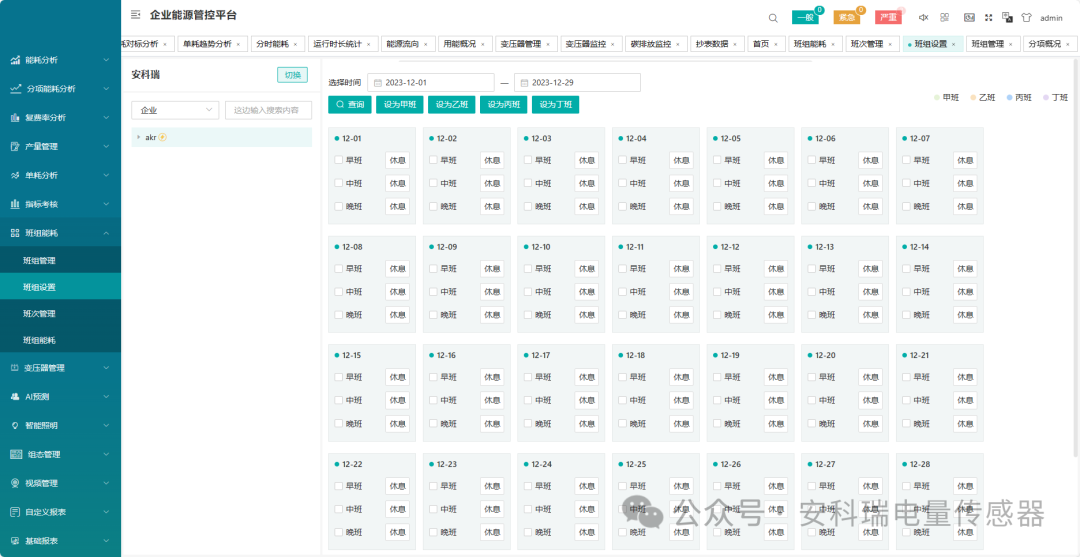Click the 2023-12-01 start date field

click(430, 83)
